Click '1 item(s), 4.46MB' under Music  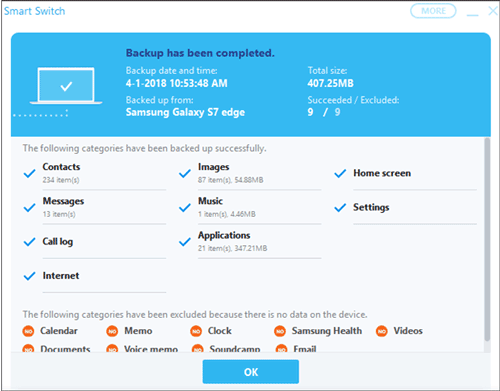[x=227, y=214]
